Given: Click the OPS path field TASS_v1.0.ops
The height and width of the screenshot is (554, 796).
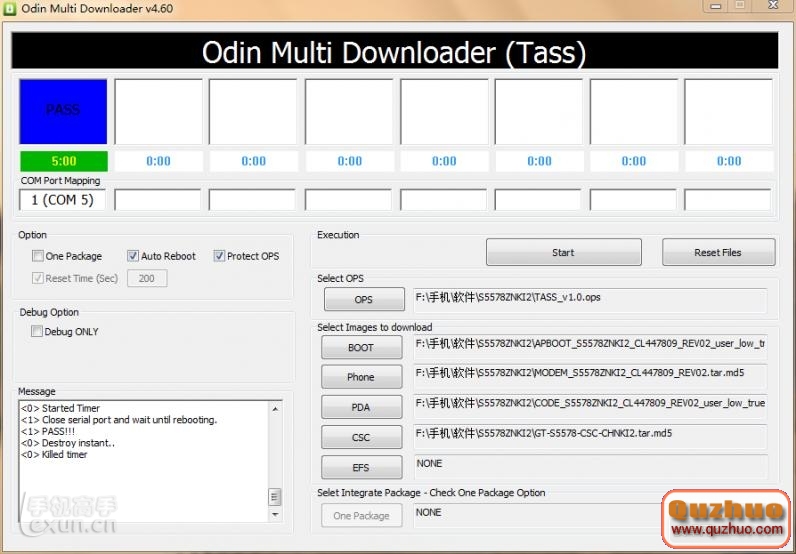Looking at the screenshot, I should (x=590, y=300).
